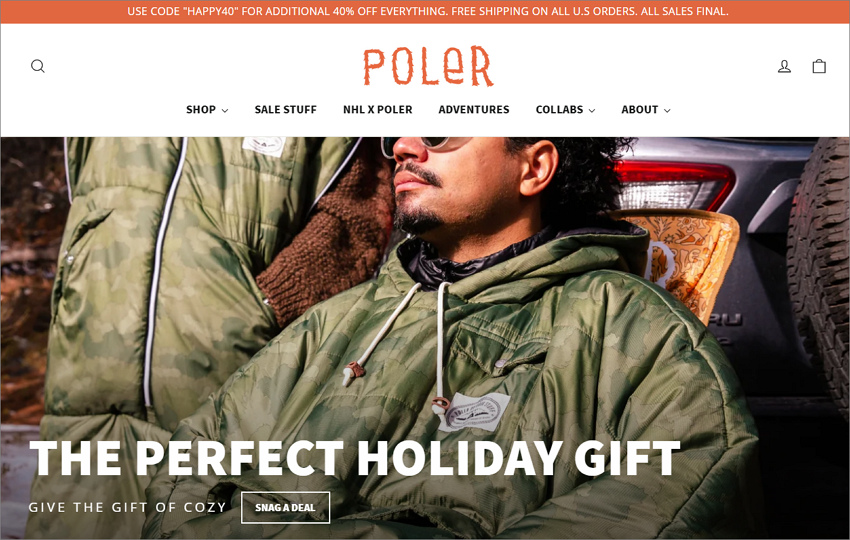Image resolution: width=850 pixels, height=540 pixels.
Task: Click the camo jacket hero image
Action: (425, 338)
